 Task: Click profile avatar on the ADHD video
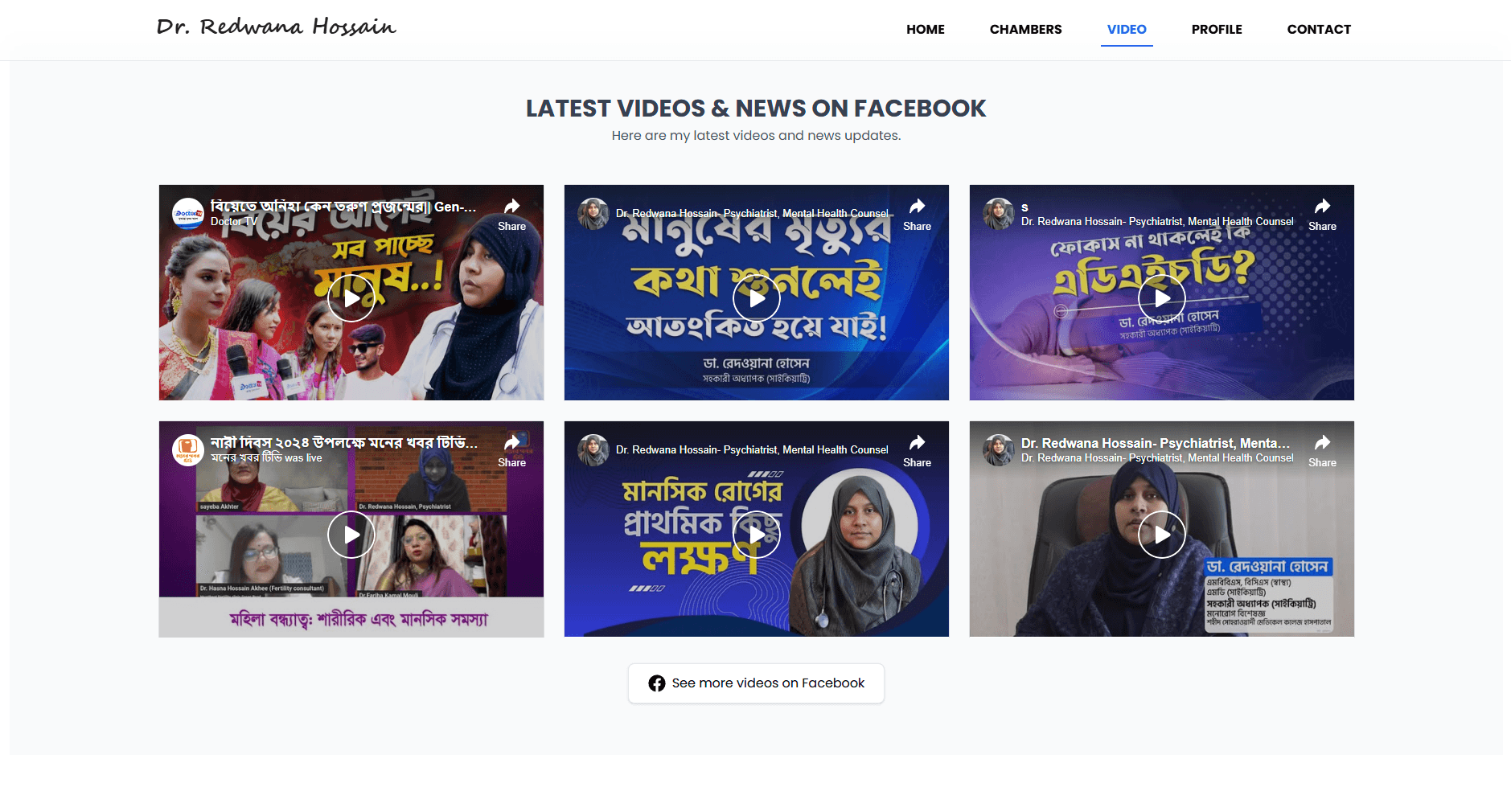click(999, 214)
